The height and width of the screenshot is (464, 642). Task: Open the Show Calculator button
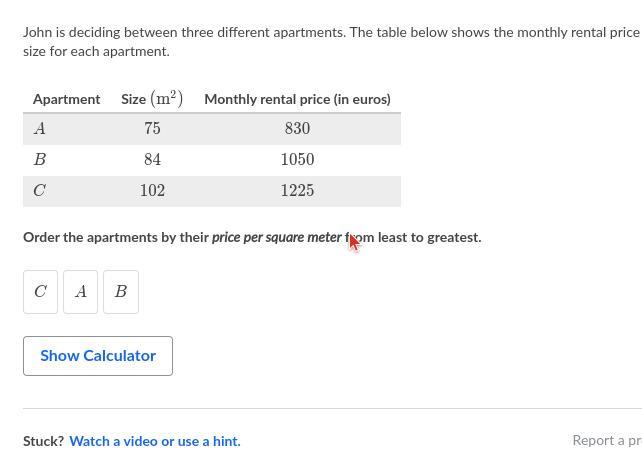point(98,356)
